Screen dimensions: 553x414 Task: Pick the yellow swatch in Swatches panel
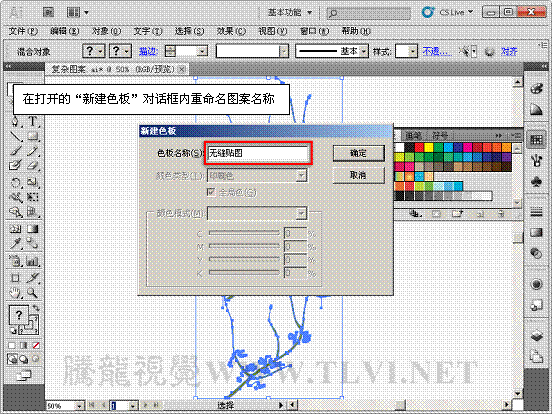coord(429,147)
